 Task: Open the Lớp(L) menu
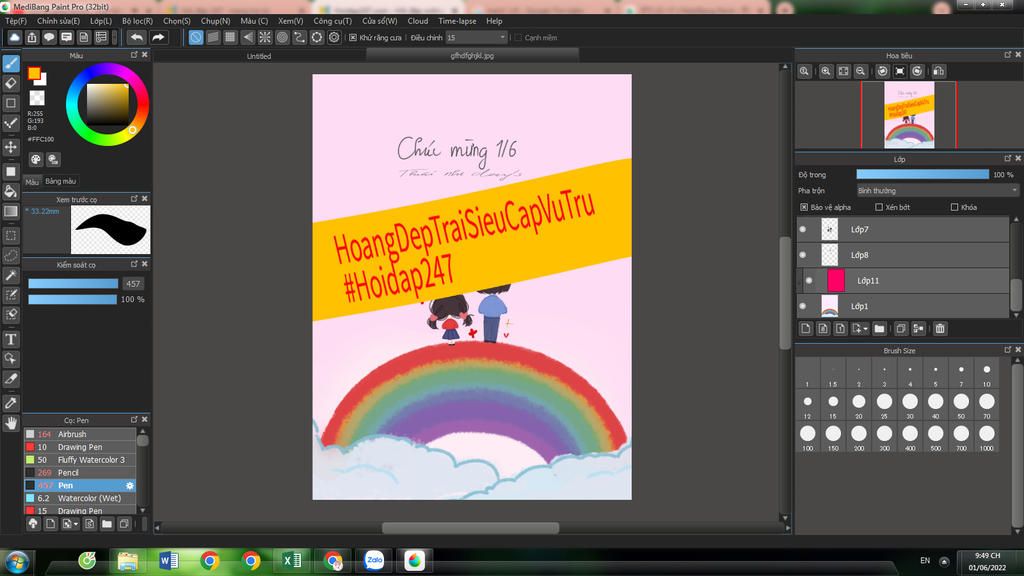[101, 21]
